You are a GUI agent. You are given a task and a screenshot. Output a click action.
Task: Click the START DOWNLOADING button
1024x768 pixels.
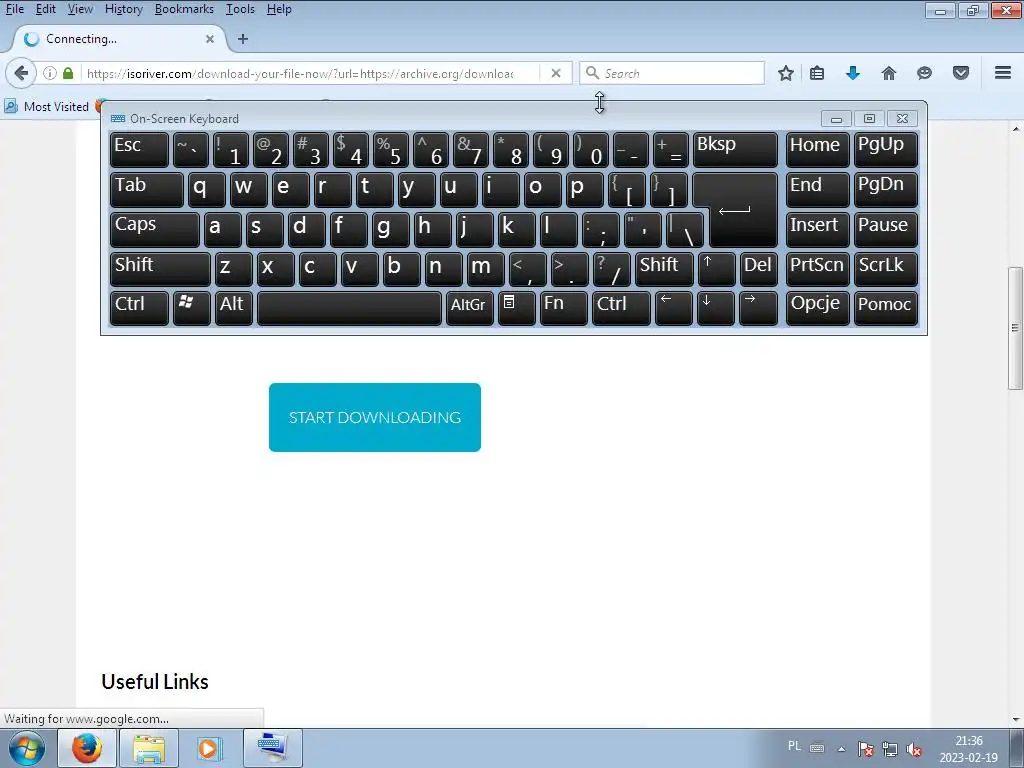(x=375, y=417)
